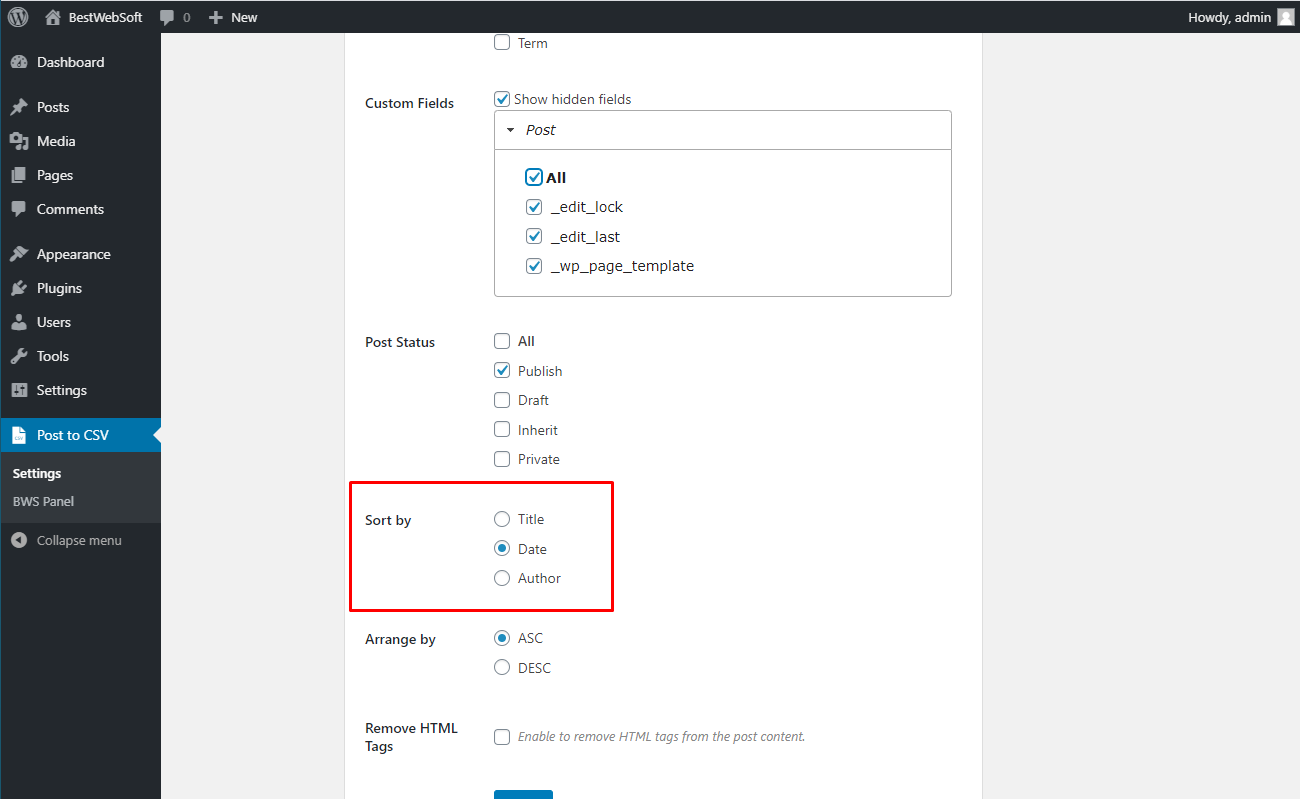Viewport: 1300px width, 799px height.
Task: Open the Media menu
Action: [80, 141]
